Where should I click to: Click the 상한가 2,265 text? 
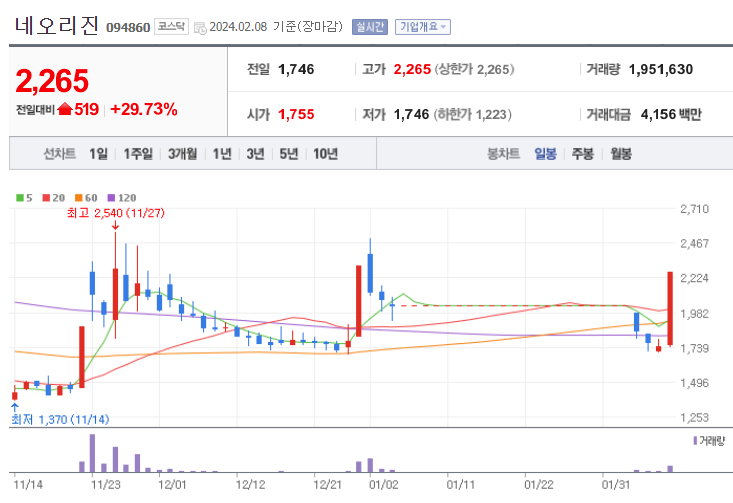tap(474, 69)
